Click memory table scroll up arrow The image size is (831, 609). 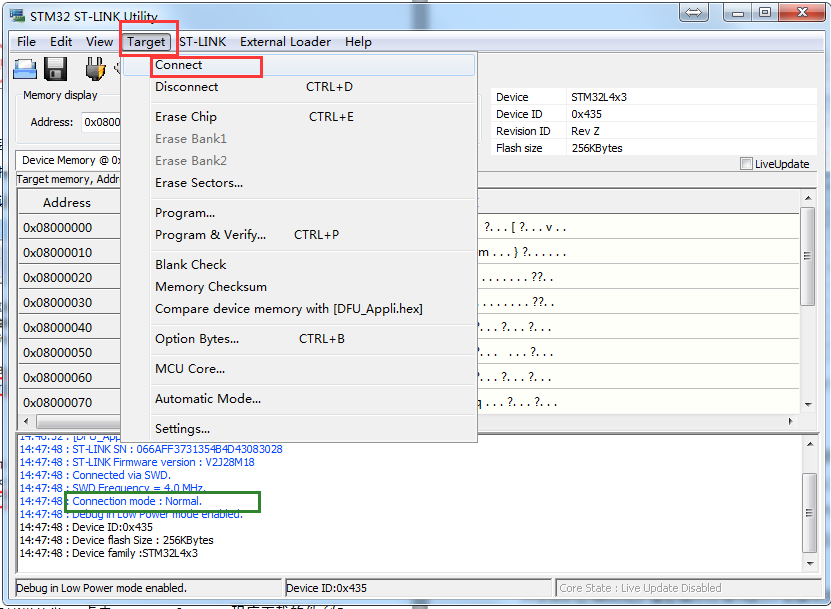pos(808,198)
